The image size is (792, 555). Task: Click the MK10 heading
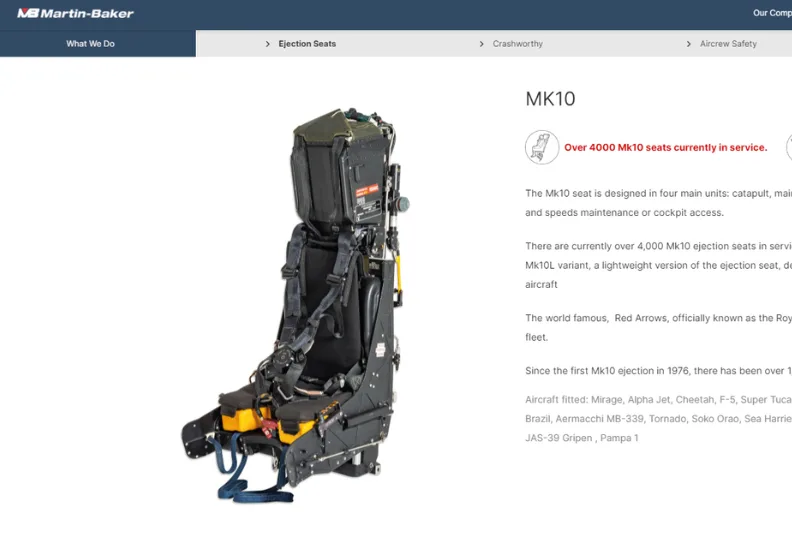coord(550,99)
